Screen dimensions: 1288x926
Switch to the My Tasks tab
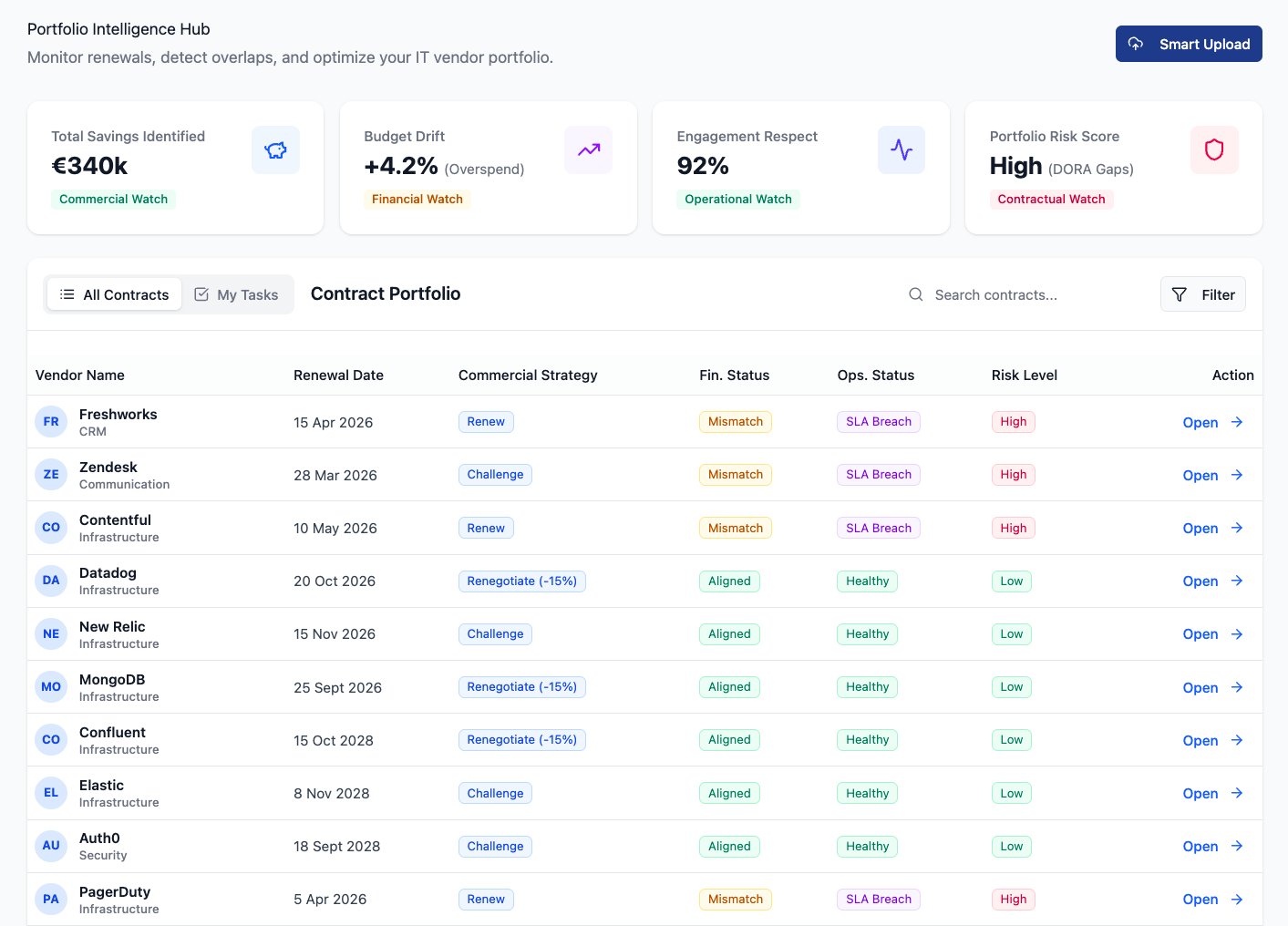236,294
